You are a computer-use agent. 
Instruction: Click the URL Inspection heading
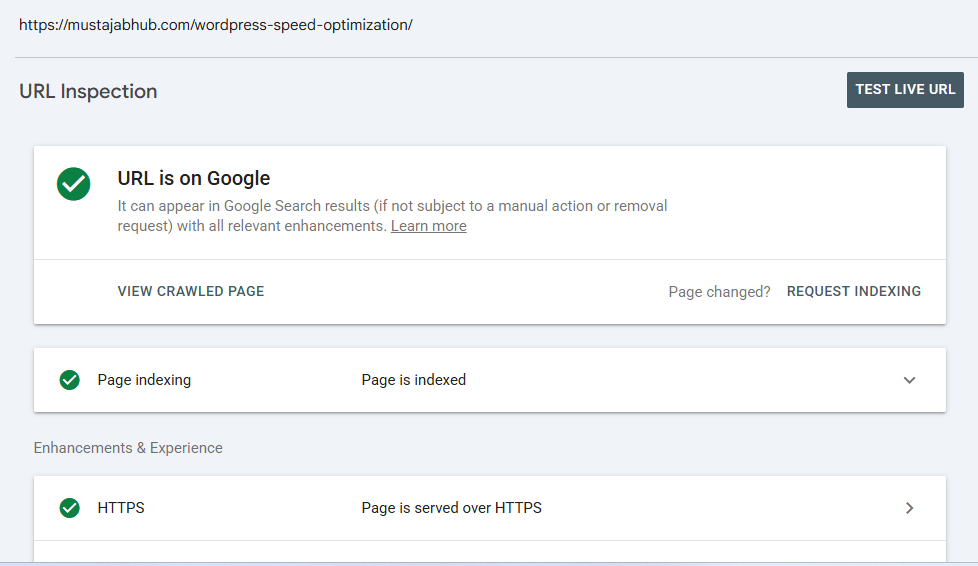tap(88, 91)
